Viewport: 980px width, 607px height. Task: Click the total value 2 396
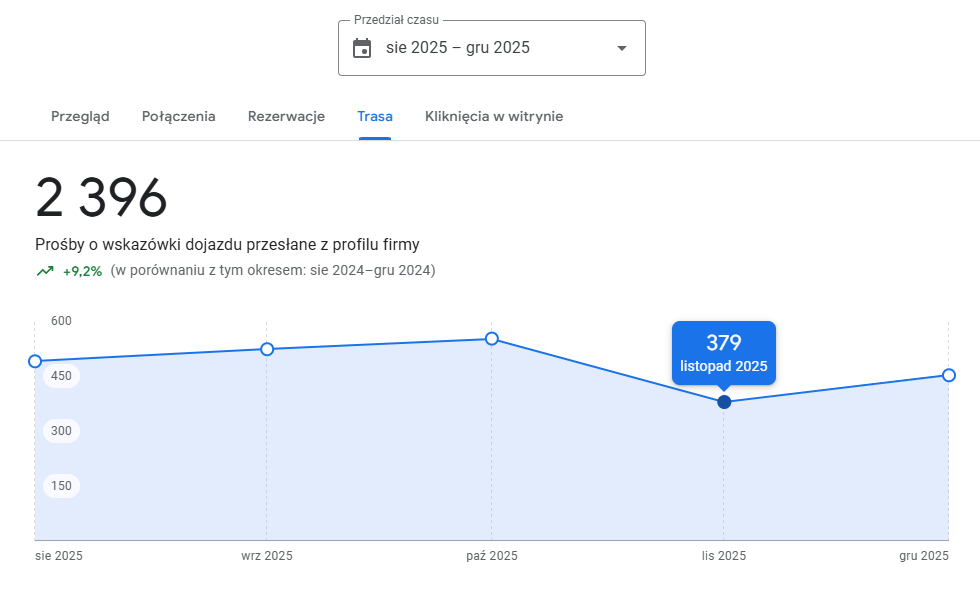[x=100, y=197]
